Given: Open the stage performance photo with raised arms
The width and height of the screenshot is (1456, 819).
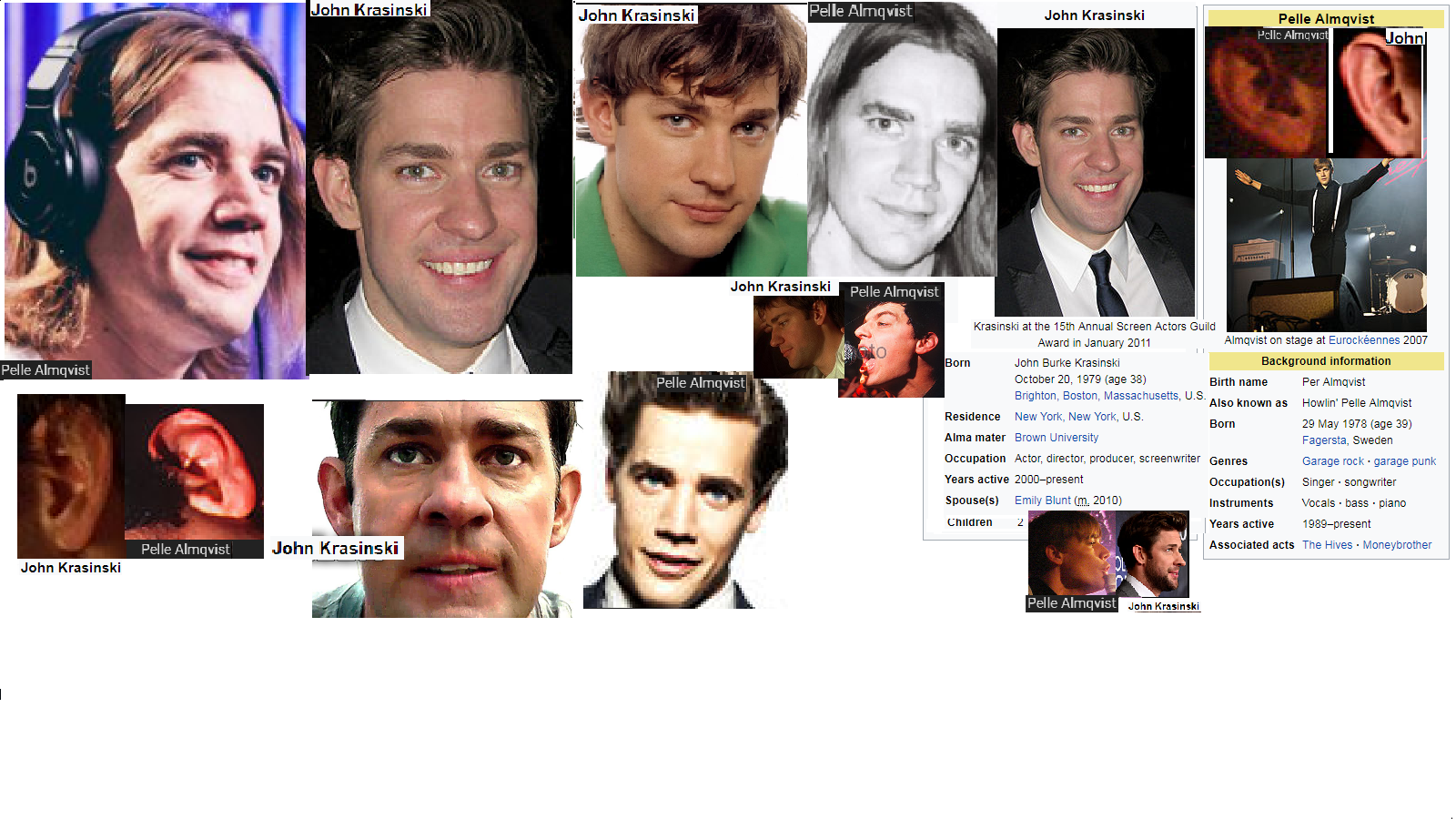Looking at the screenshot, I should (x=1326, y=246).
